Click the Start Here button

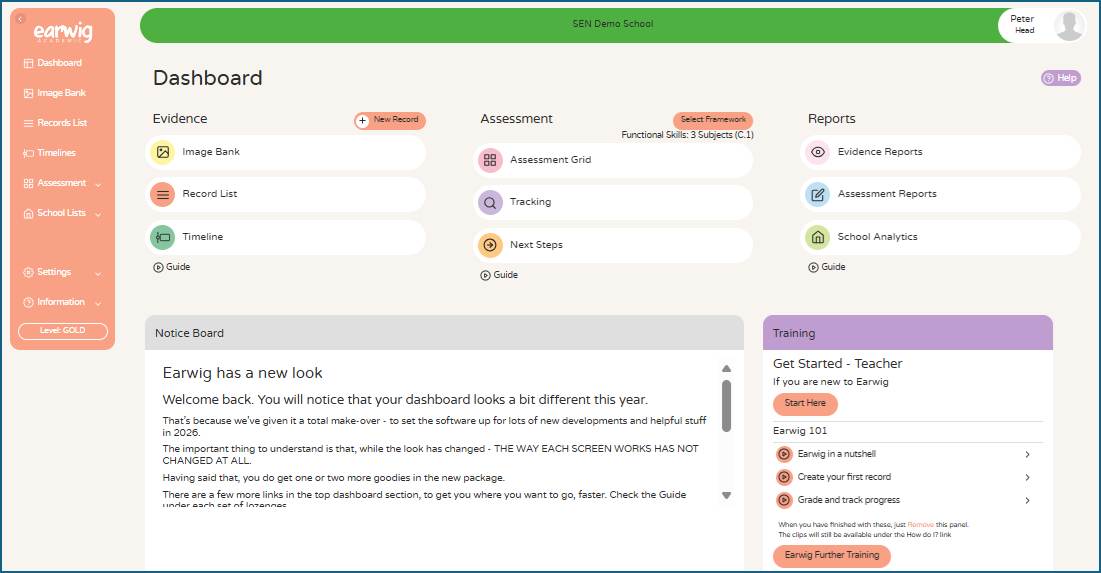pyautogui.click(x=805, y=403)
